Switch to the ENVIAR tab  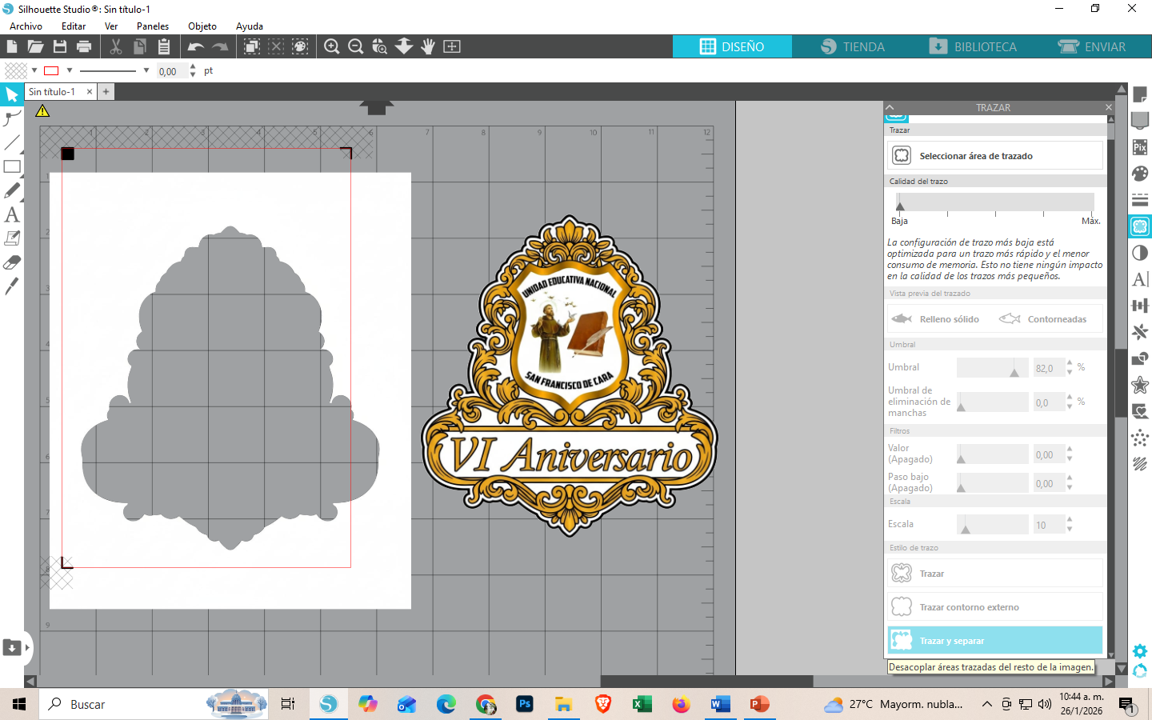point(1092,46)
